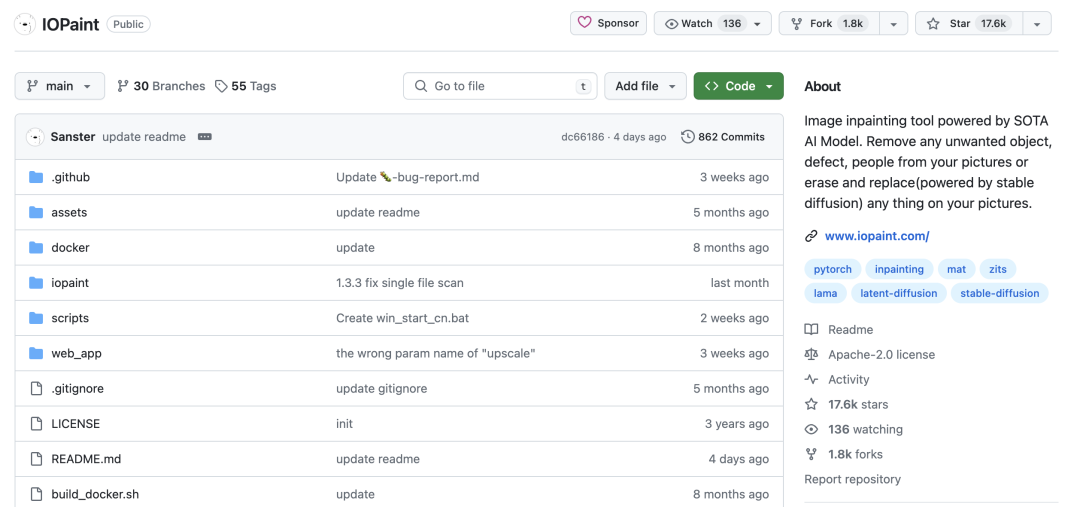The image size is (1080, 507).
Task: Click the IOPaint repository avatar icon
Action: click(x=25, y=24)
